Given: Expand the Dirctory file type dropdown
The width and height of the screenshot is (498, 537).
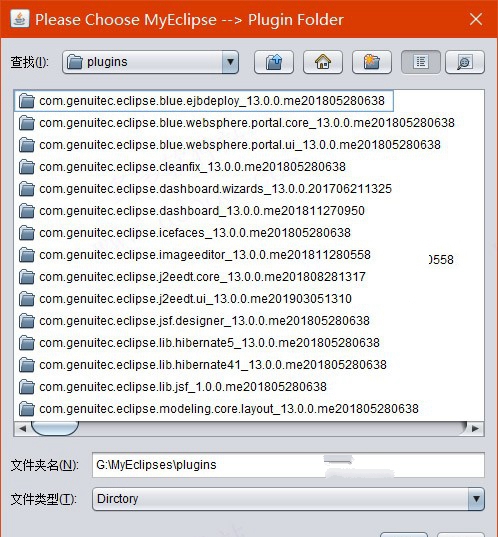Looking at the screenshot, I should point(288,499).
